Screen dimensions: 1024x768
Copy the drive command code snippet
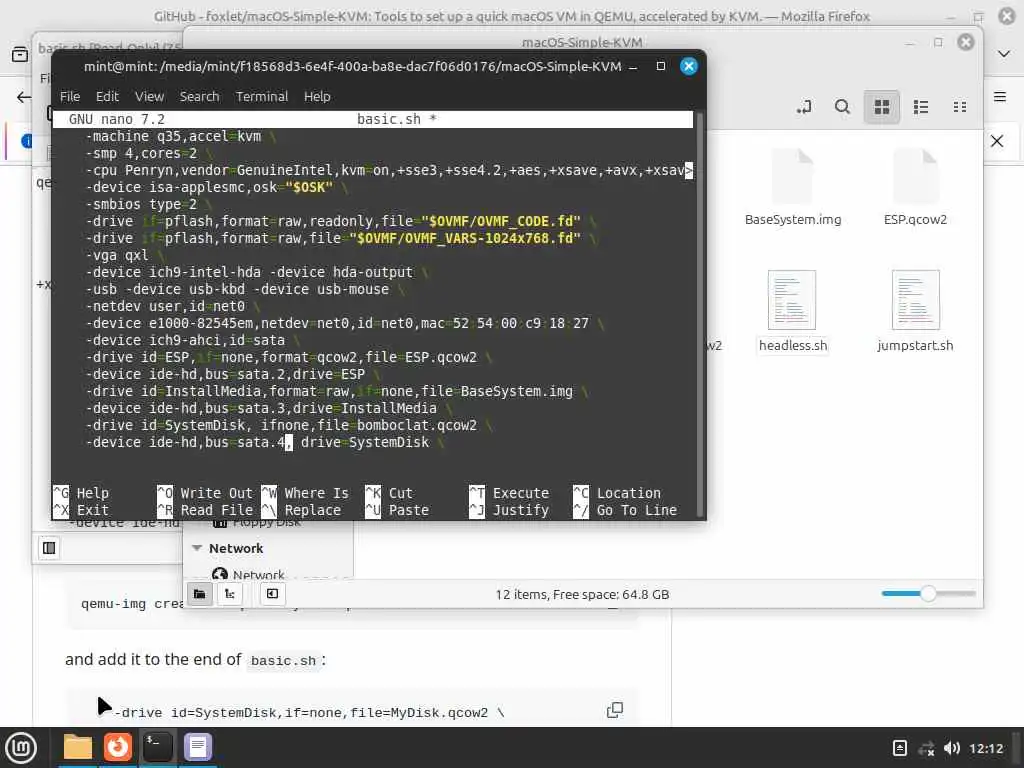(615, 710)
